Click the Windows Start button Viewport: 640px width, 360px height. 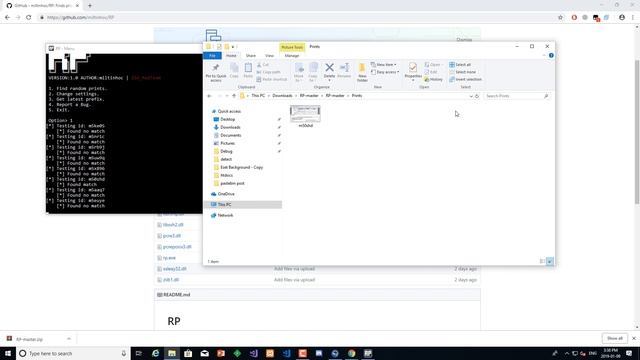8,353
